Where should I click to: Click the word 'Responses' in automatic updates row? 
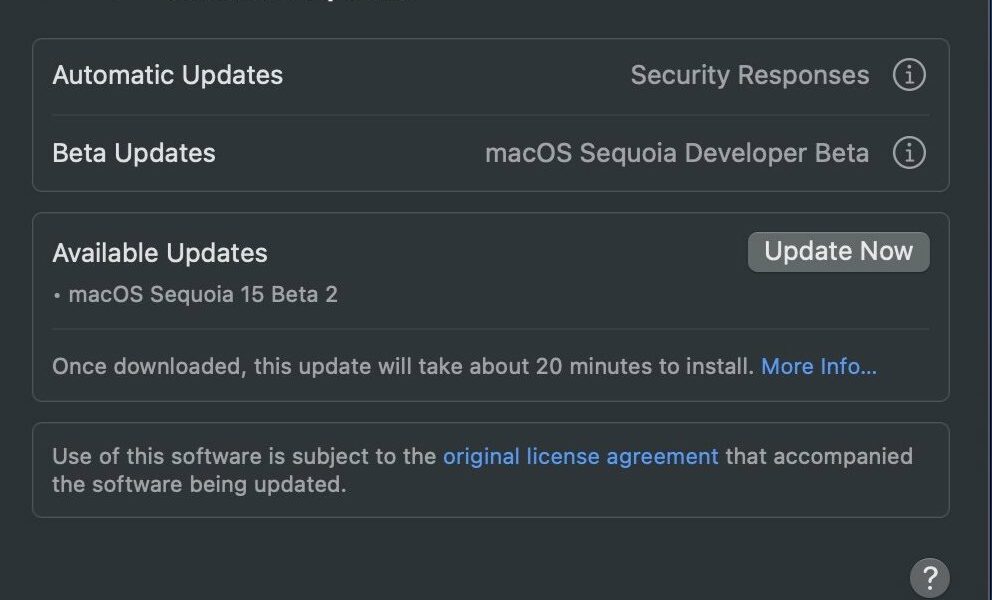[x=803, y=76]
